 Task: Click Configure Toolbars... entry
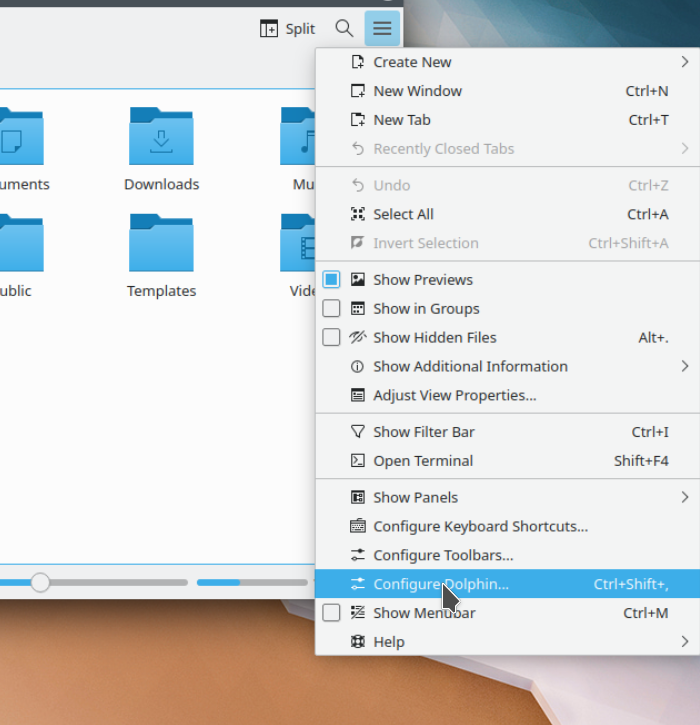[x=443, y=555]
